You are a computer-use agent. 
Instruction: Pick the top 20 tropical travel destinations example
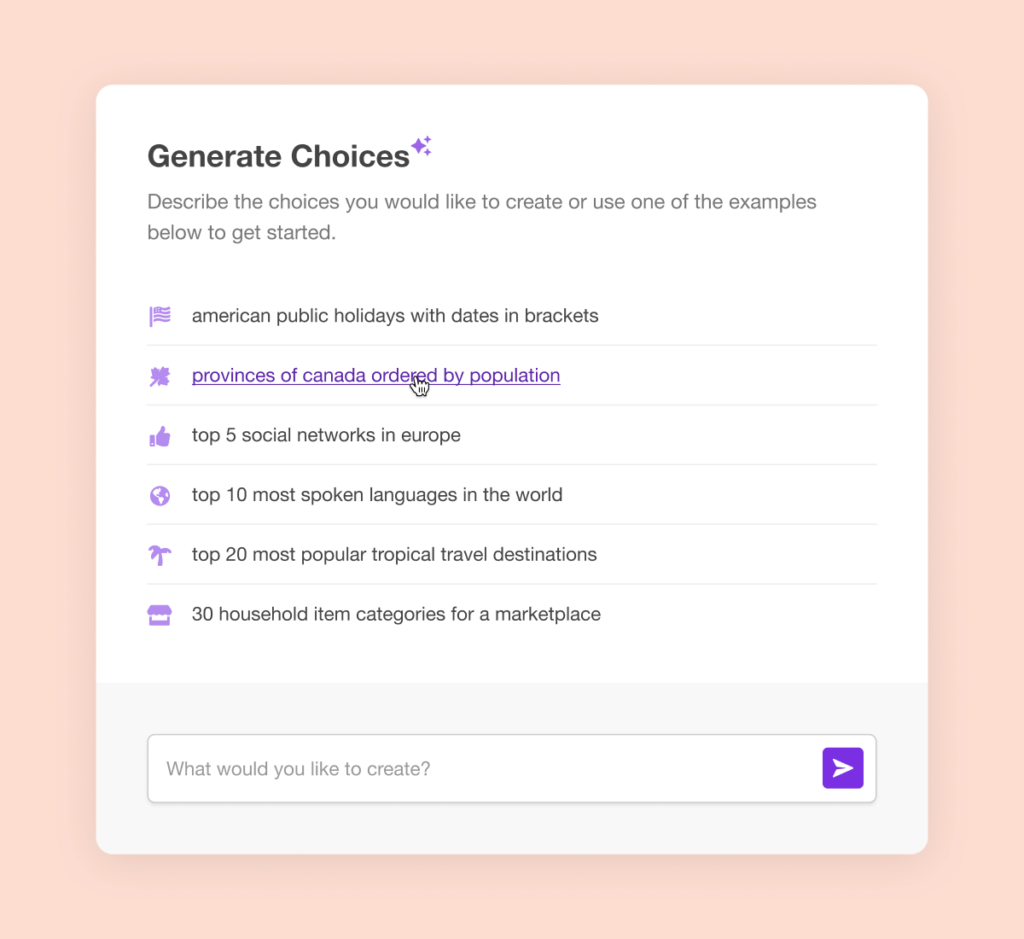click(394, 554)
